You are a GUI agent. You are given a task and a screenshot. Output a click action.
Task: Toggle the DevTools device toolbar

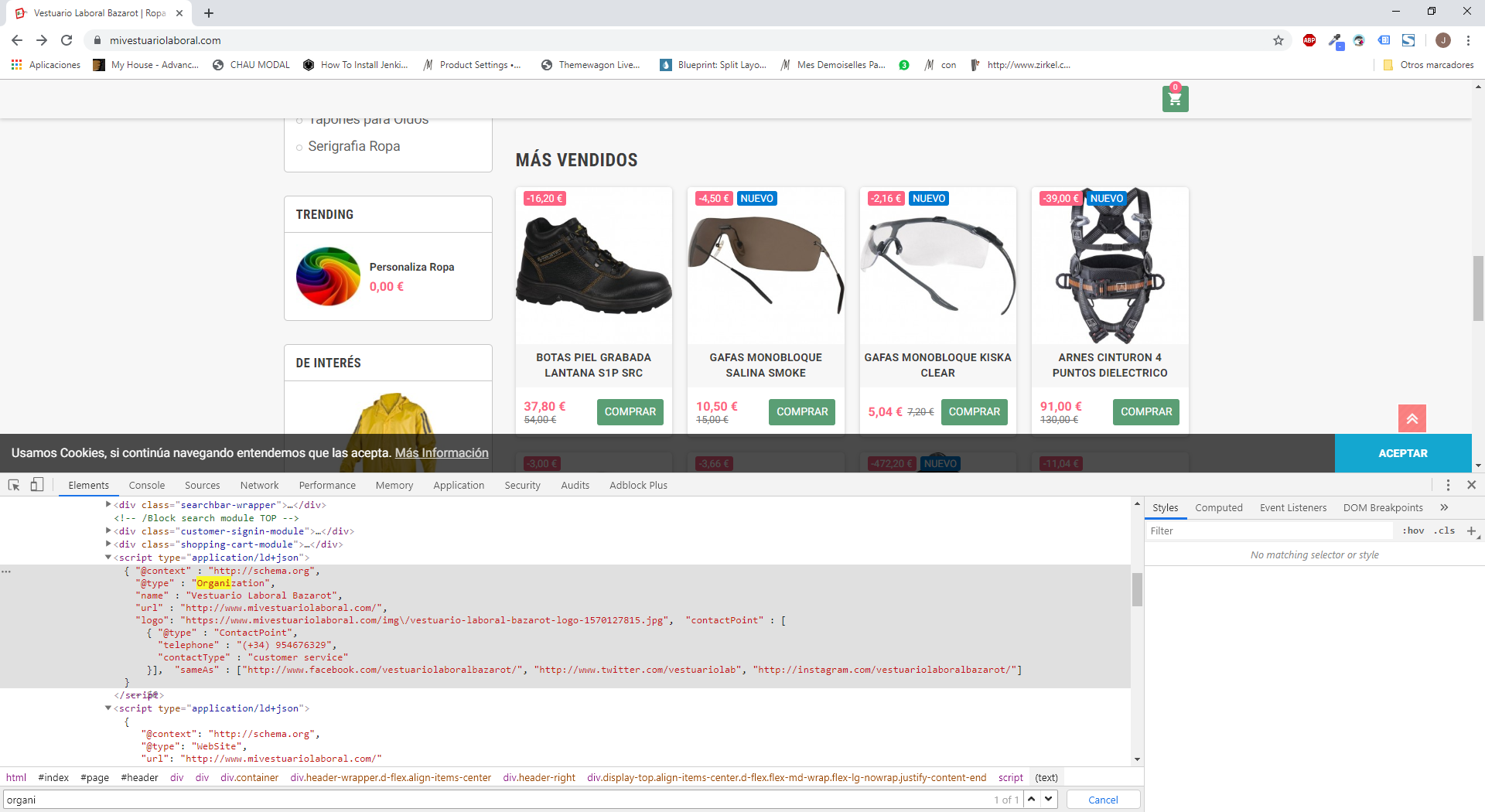36,485
